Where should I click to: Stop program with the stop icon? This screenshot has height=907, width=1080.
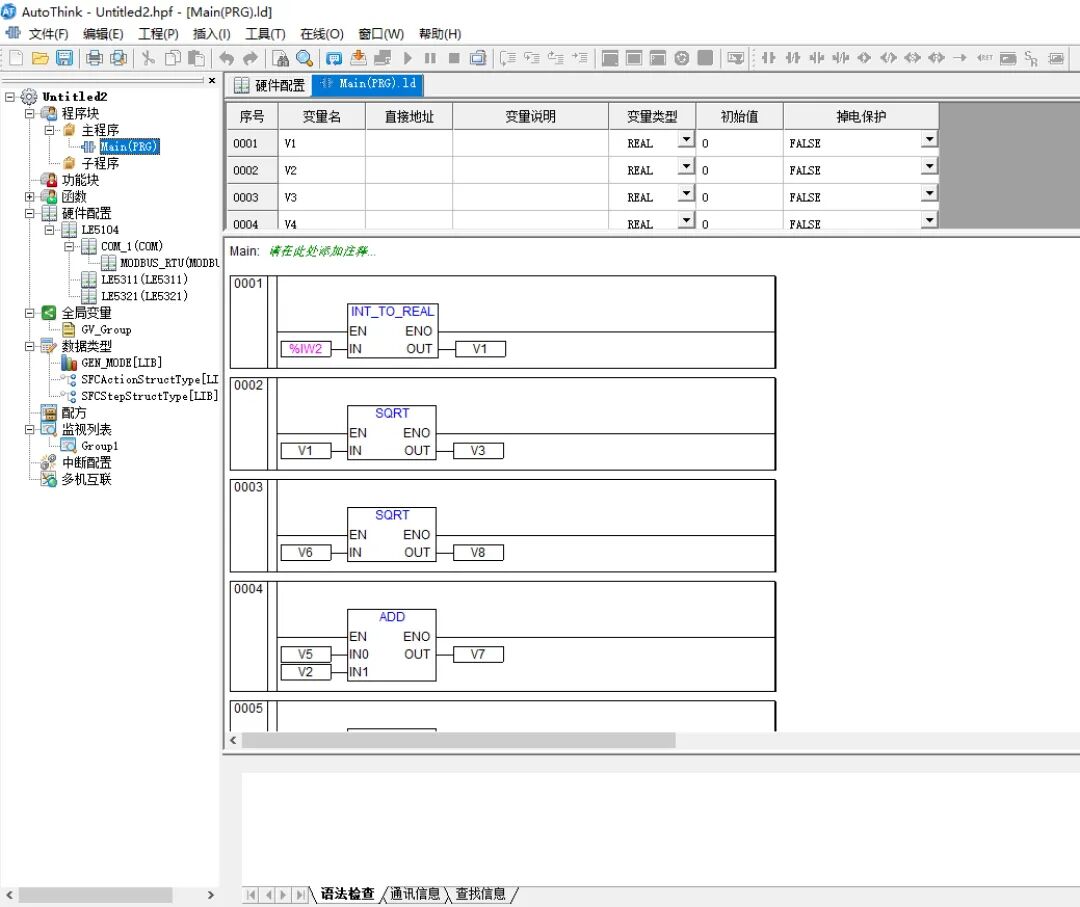click(454, 59)
